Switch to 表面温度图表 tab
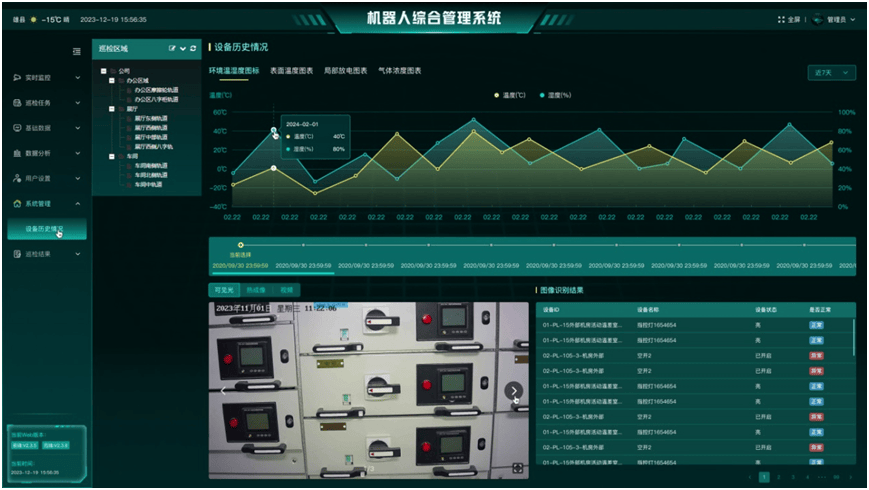The image size is (869, 490). (x=291, y=71)
